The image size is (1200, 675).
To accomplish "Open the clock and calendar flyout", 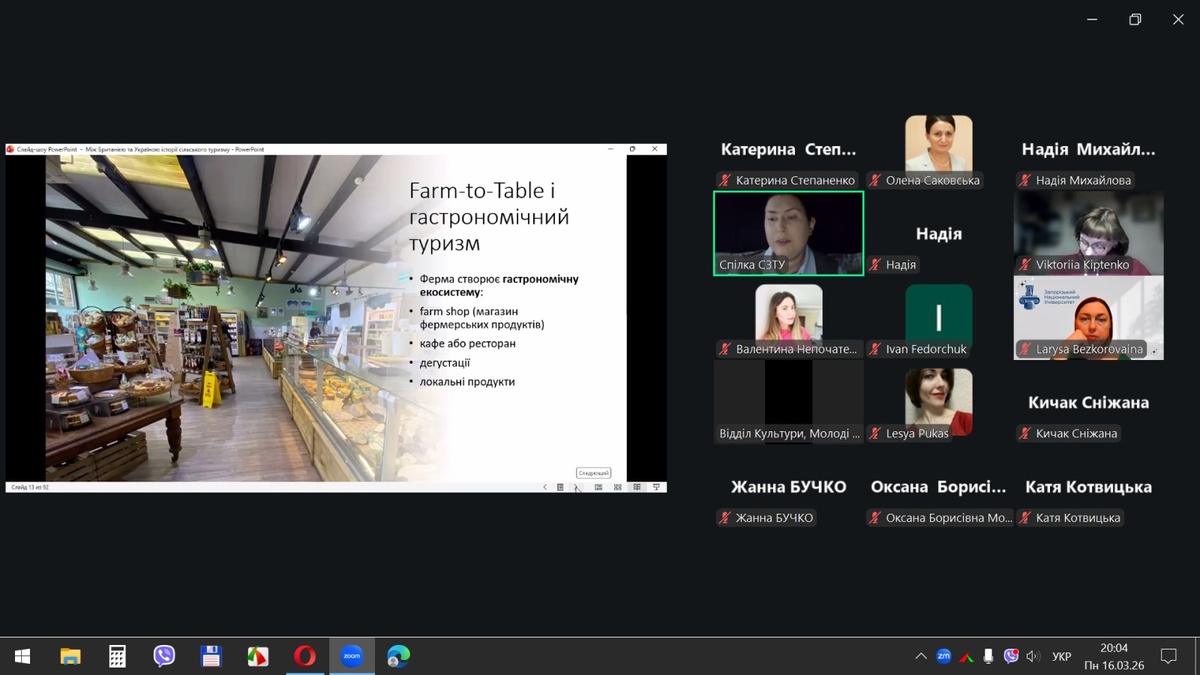I will tap(1112, 656).
